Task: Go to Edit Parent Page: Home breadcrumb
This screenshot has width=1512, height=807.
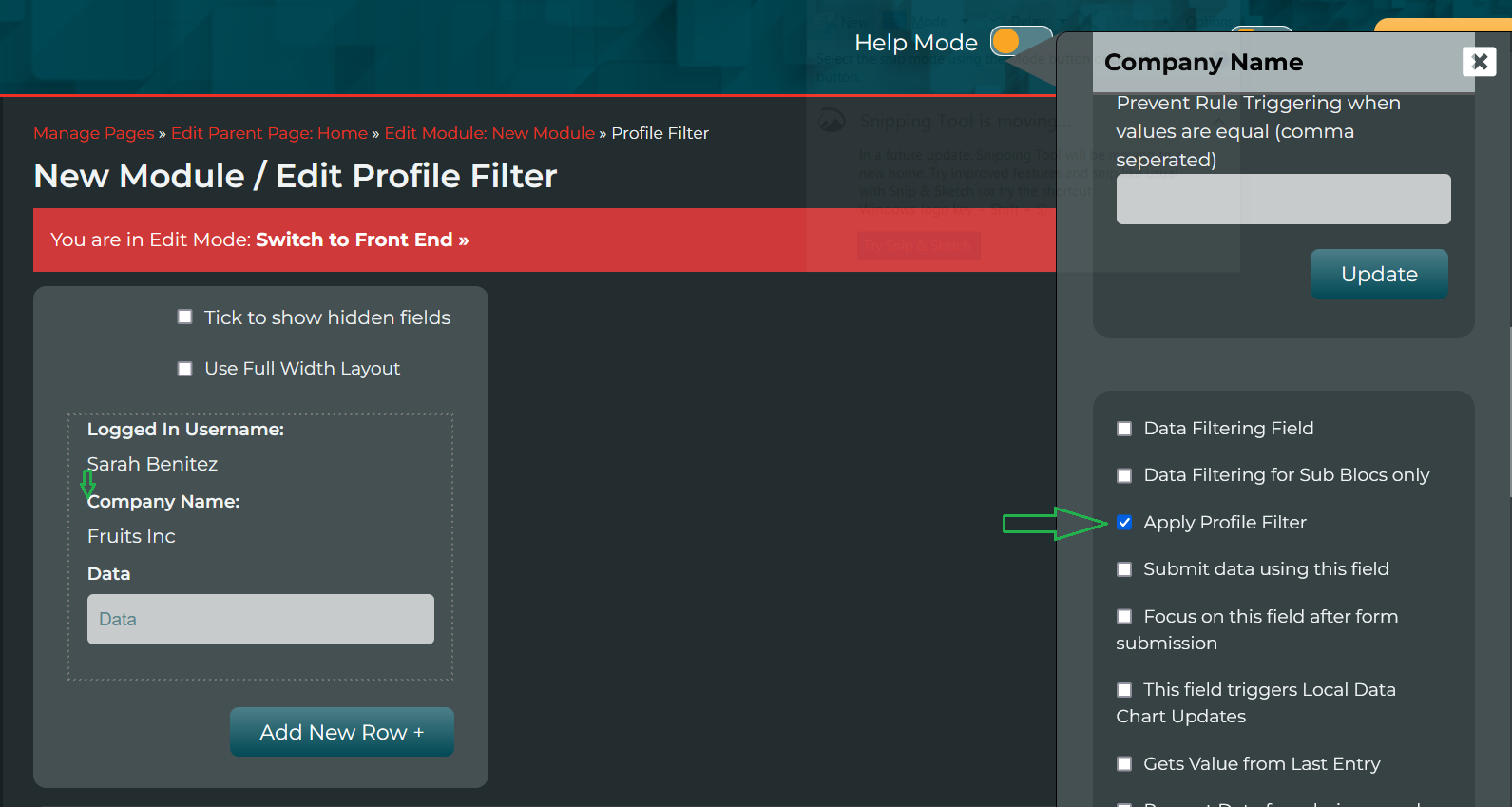Action: click(269, 133)
